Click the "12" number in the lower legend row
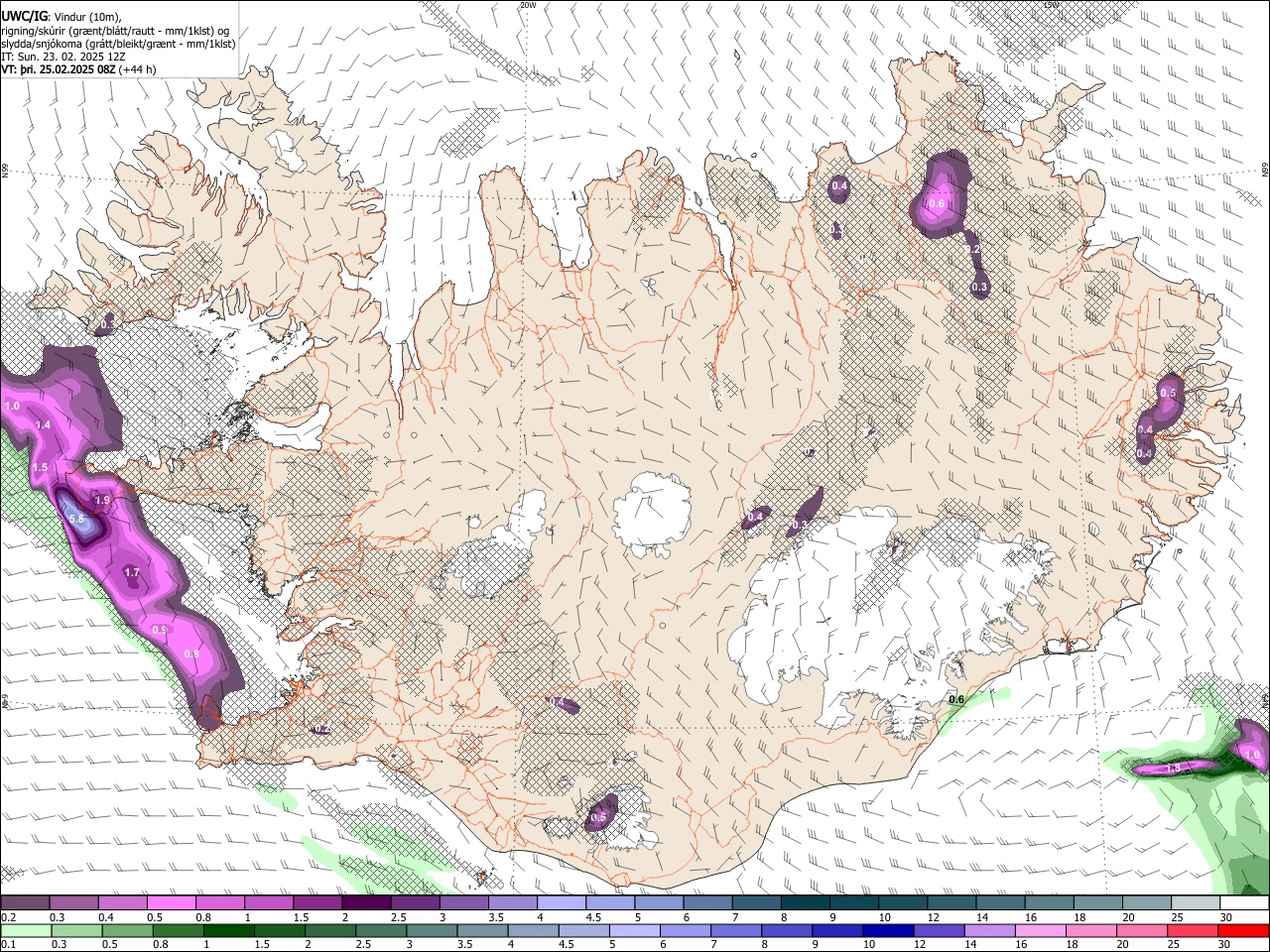1270x952 pixels. pyautogui.click(x=920, y=945)
